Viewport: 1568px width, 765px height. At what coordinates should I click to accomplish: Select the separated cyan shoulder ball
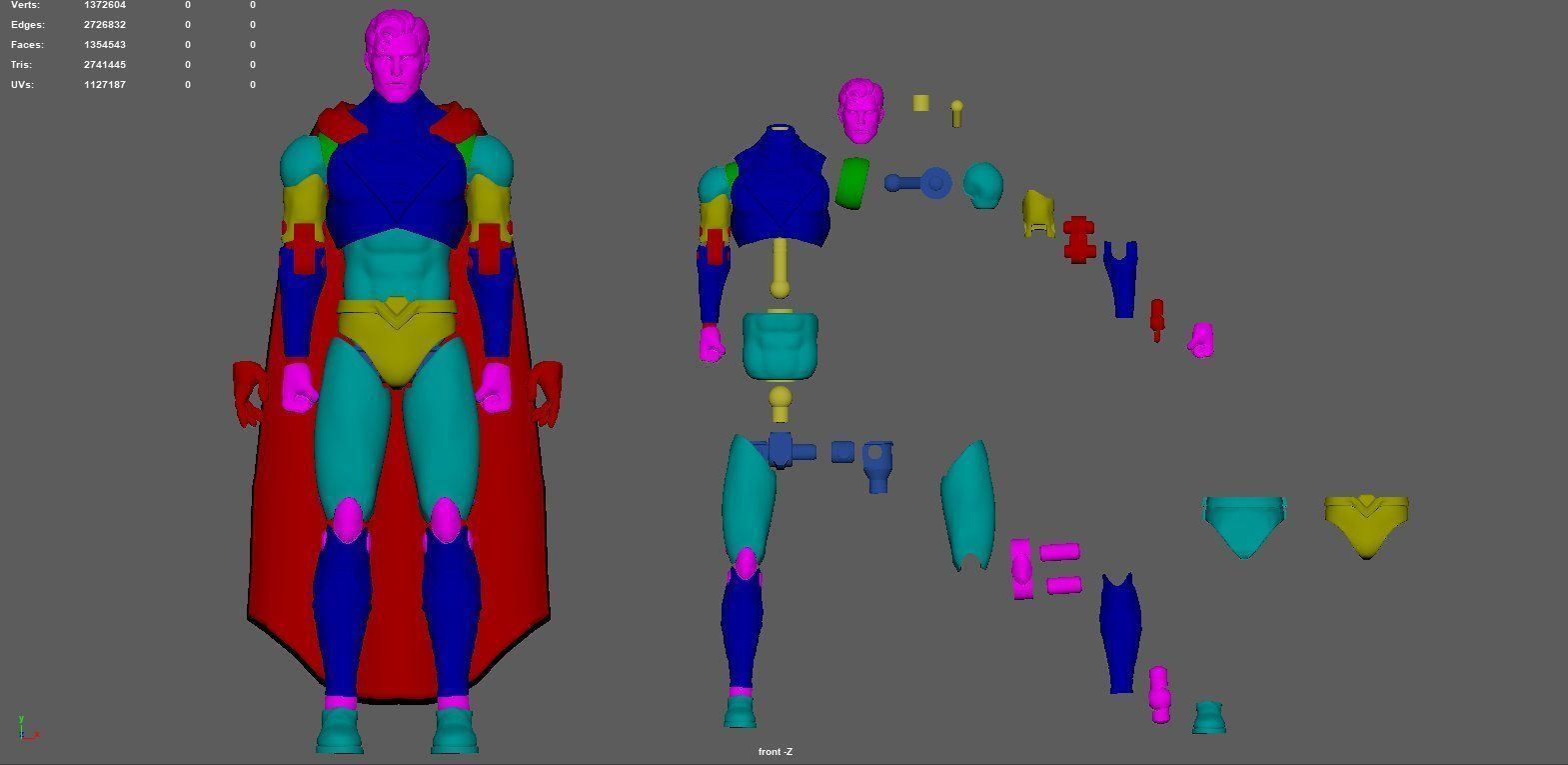point(983,186)
